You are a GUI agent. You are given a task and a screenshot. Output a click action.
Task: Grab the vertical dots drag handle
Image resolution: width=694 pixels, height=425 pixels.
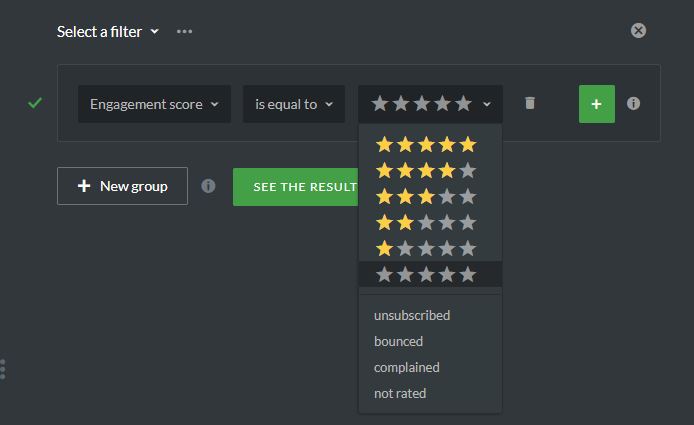coord(3,369)
